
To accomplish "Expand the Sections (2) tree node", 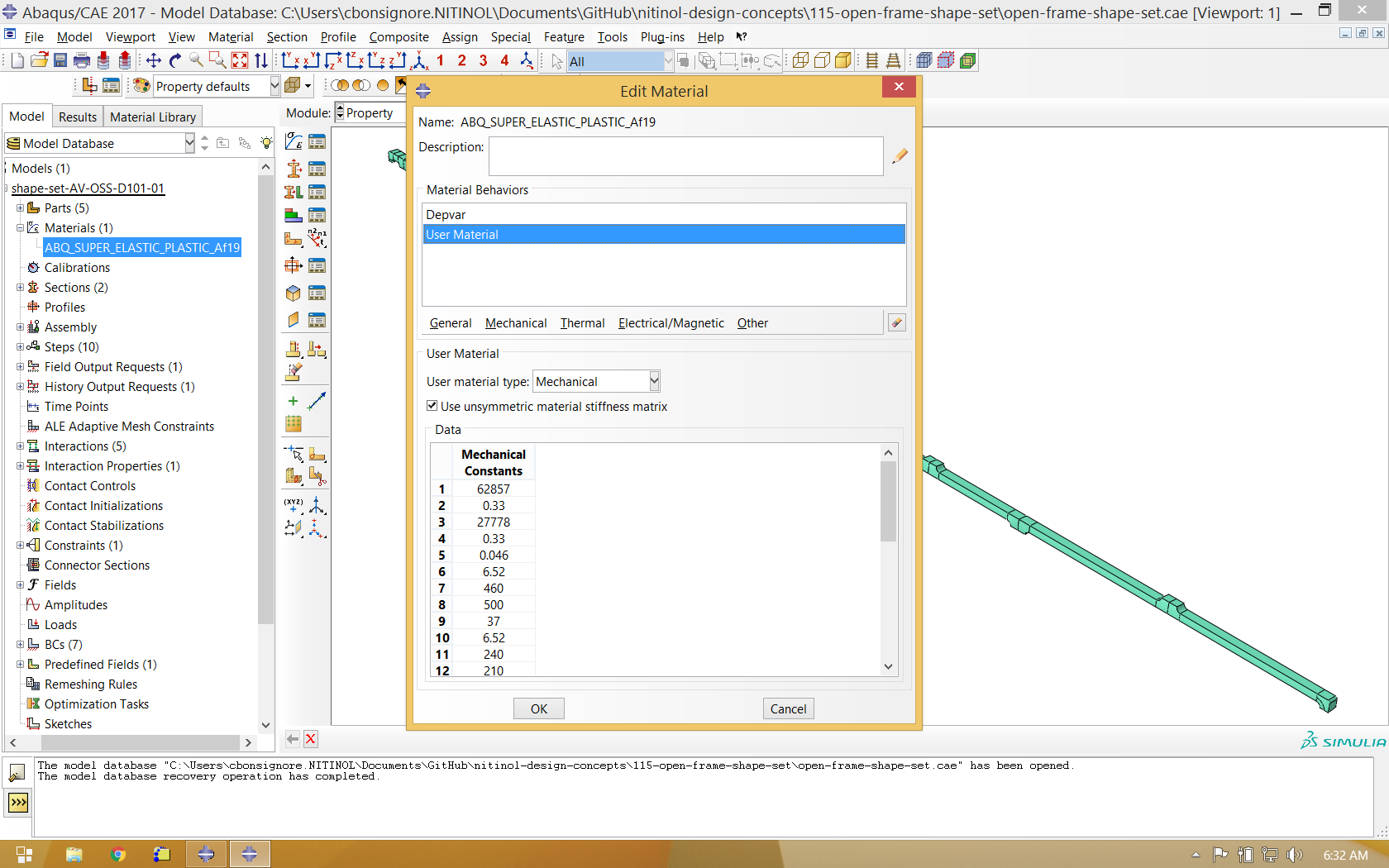I will point(20,287).
